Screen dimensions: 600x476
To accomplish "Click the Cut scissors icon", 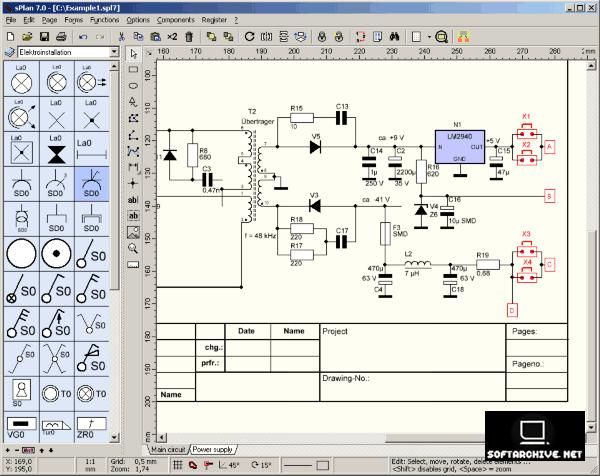I will (x=122, y=37).
